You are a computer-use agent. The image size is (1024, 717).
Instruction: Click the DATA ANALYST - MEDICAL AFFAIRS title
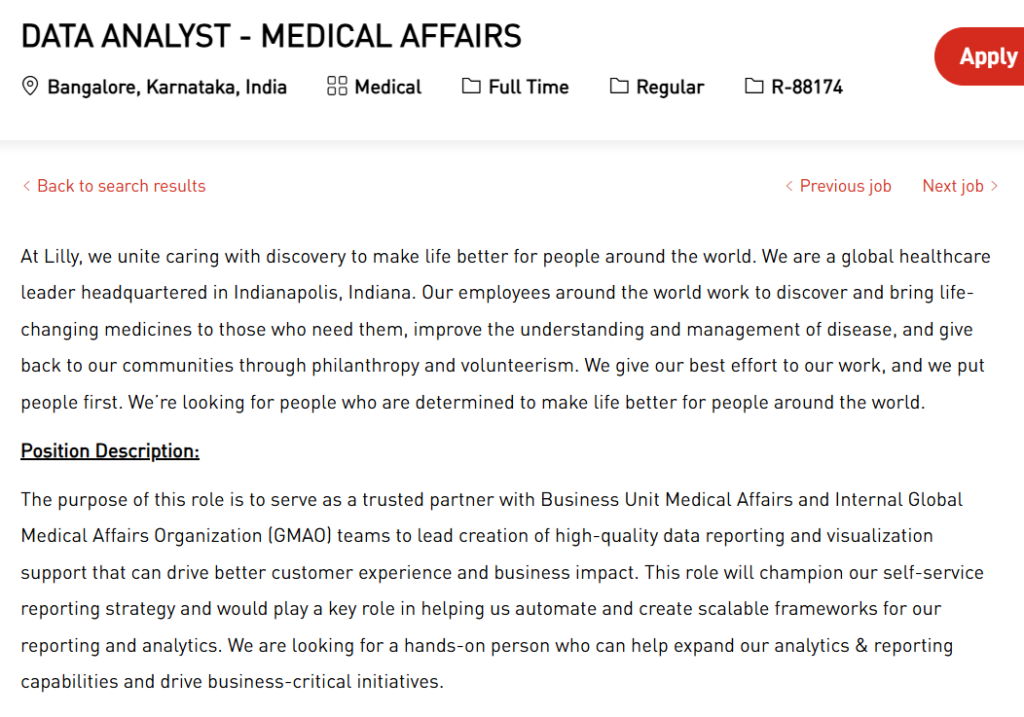click(x=272, y=35)
